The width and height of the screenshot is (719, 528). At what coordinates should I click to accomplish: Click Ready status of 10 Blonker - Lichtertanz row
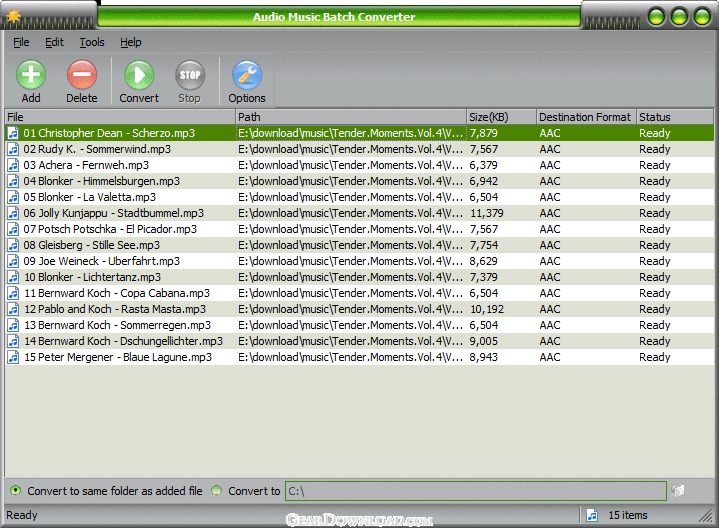[x=655, y=277]
